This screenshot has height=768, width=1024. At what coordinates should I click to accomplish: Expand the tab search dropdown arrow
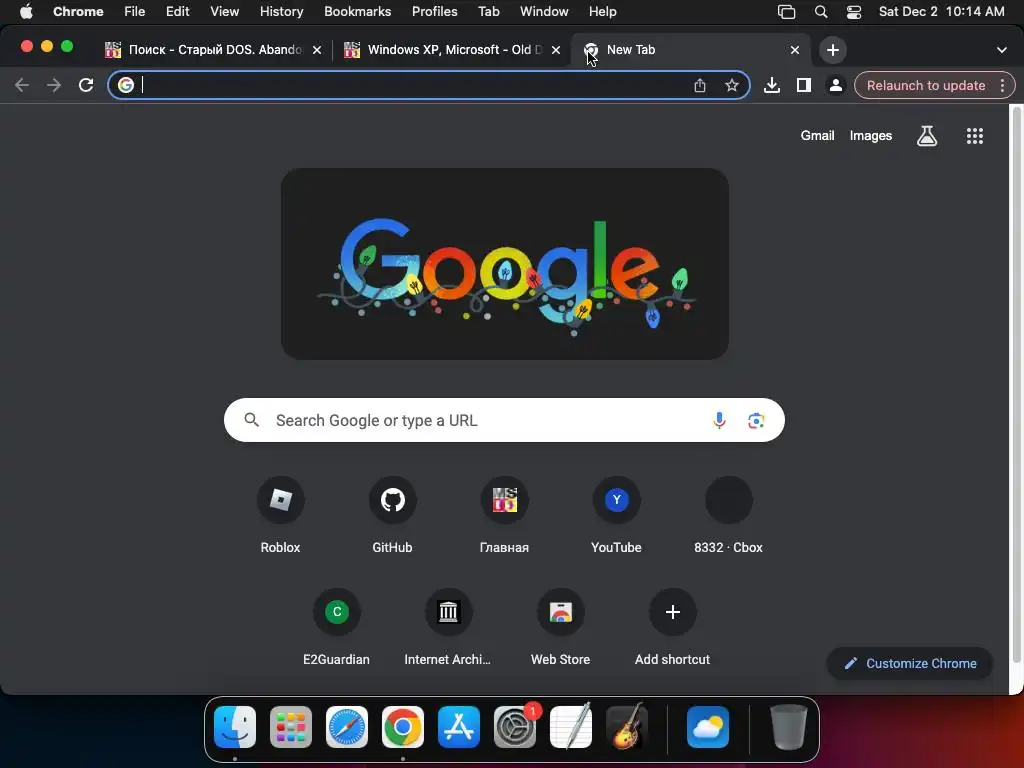click(x=1001, y=50)
